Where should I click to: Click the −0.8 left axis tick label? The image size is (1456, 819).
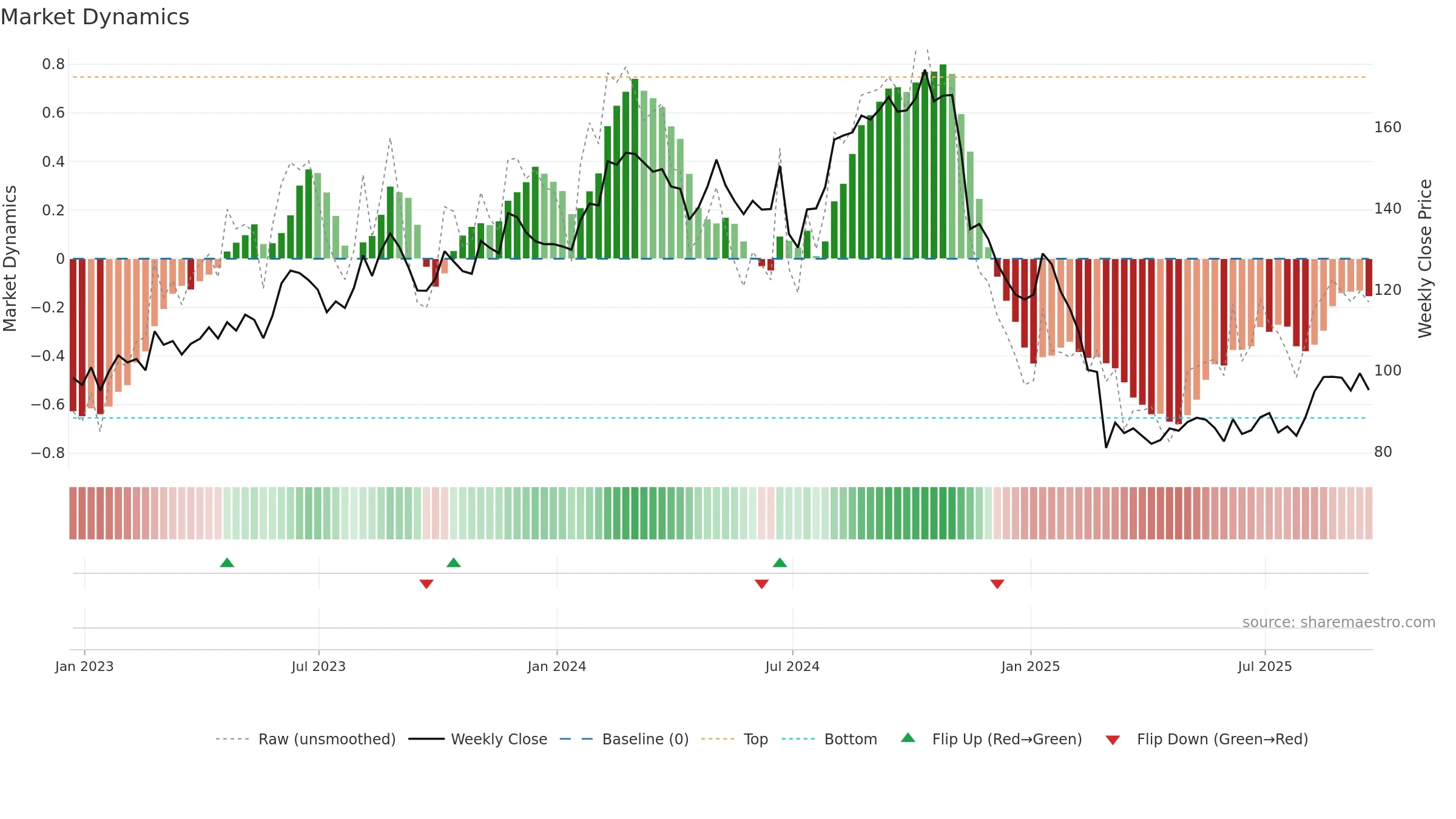click(x=48, y=453)
